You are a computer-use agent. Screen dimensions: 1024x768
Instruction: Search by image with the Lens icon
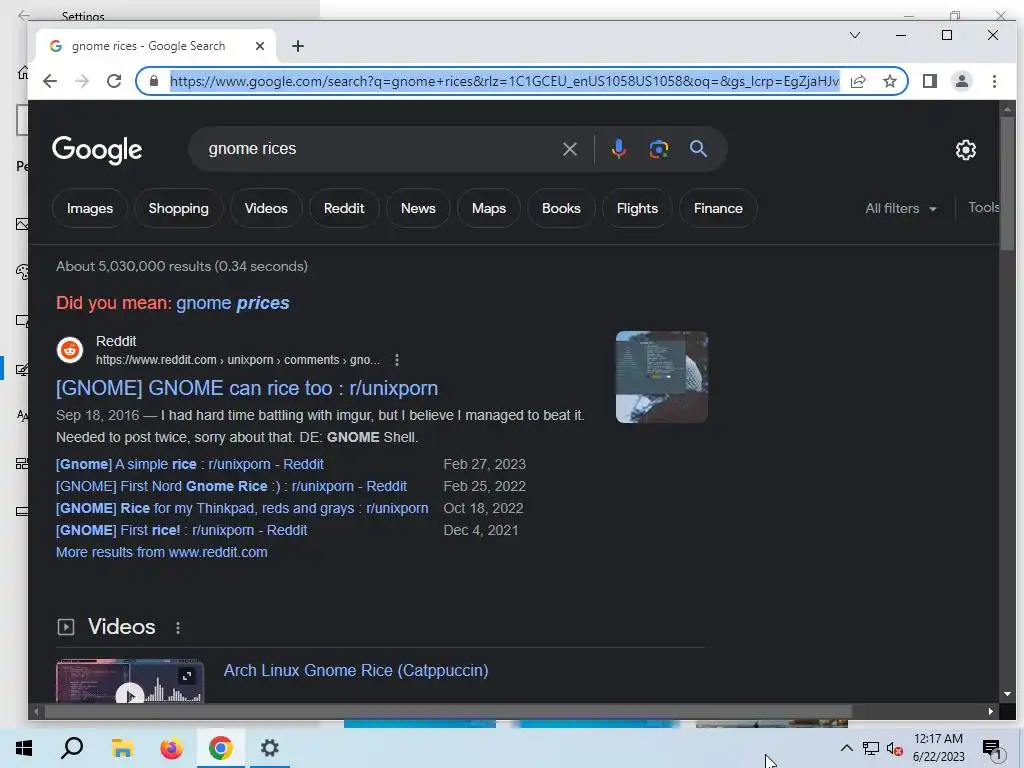658,149
